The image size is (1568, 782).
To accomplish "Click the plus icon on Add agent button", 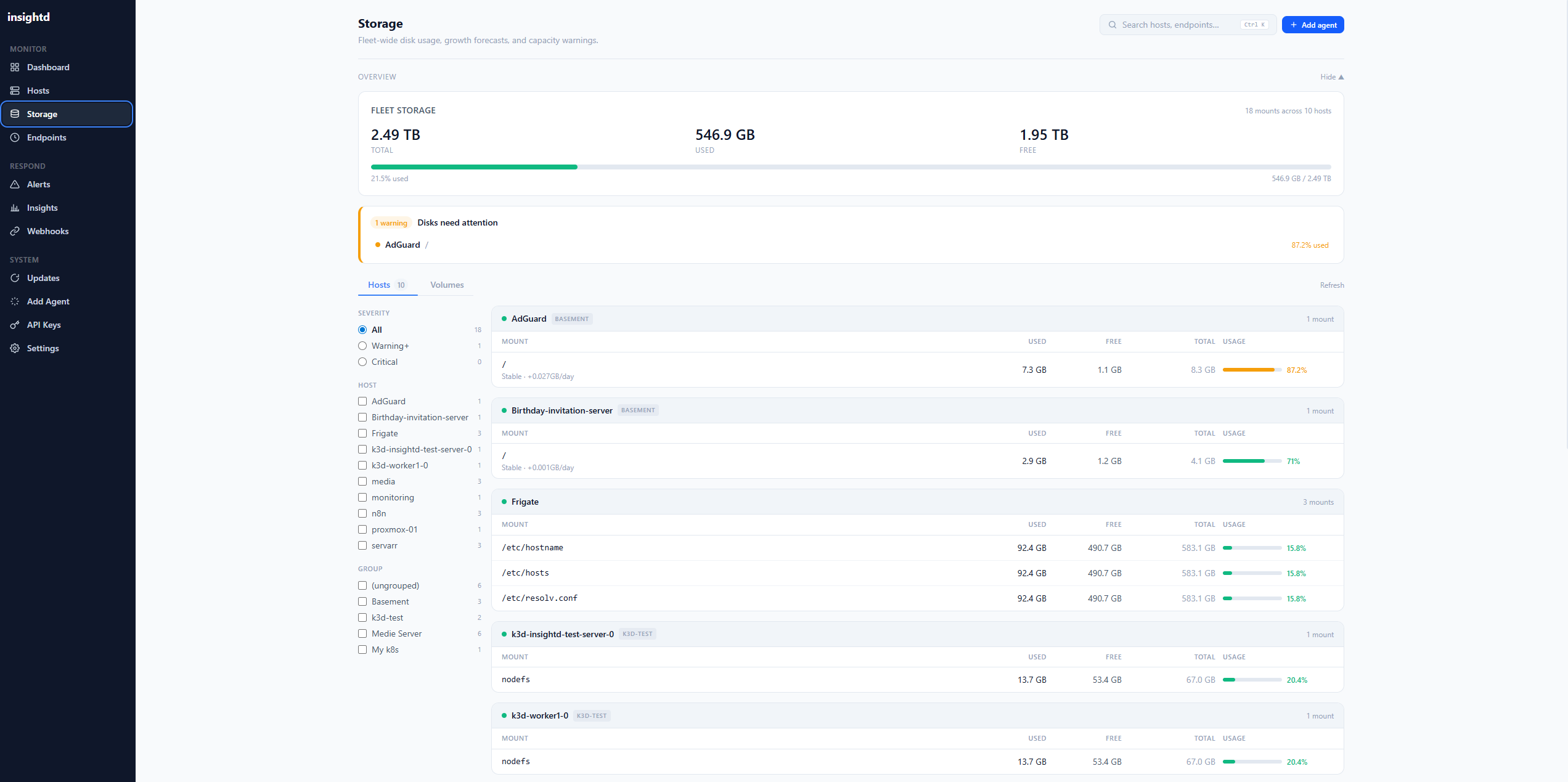I will pos(1294,25).
